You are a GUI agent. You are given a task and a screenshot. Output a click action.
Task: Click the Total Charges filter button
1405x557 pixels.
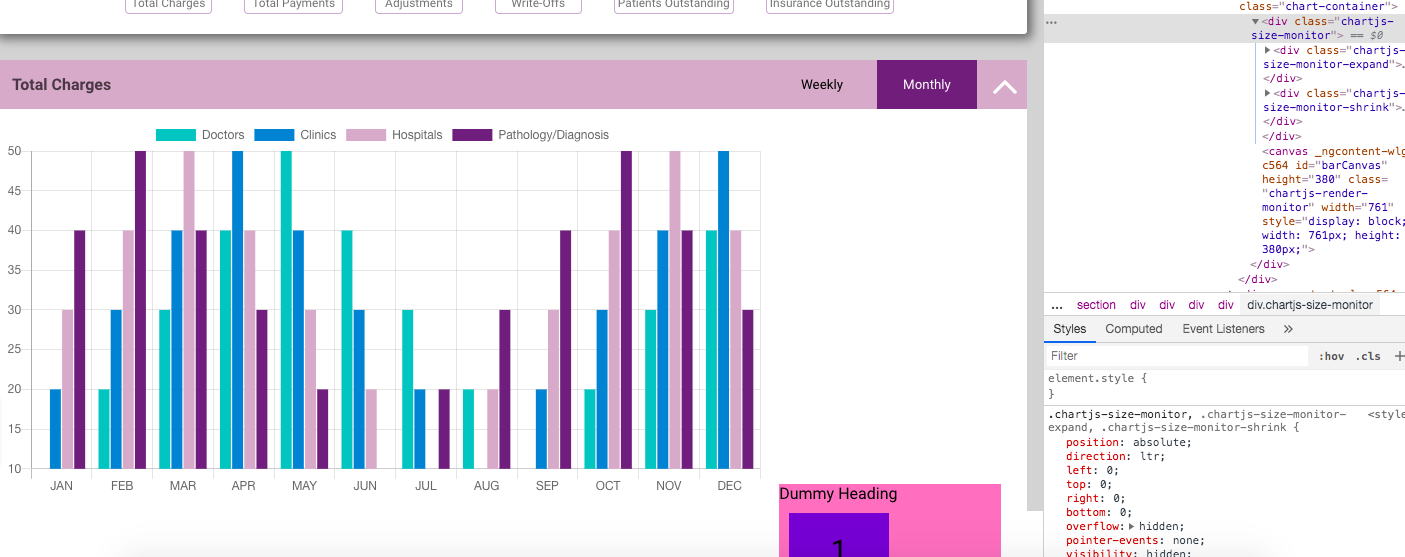coord(169,5)
